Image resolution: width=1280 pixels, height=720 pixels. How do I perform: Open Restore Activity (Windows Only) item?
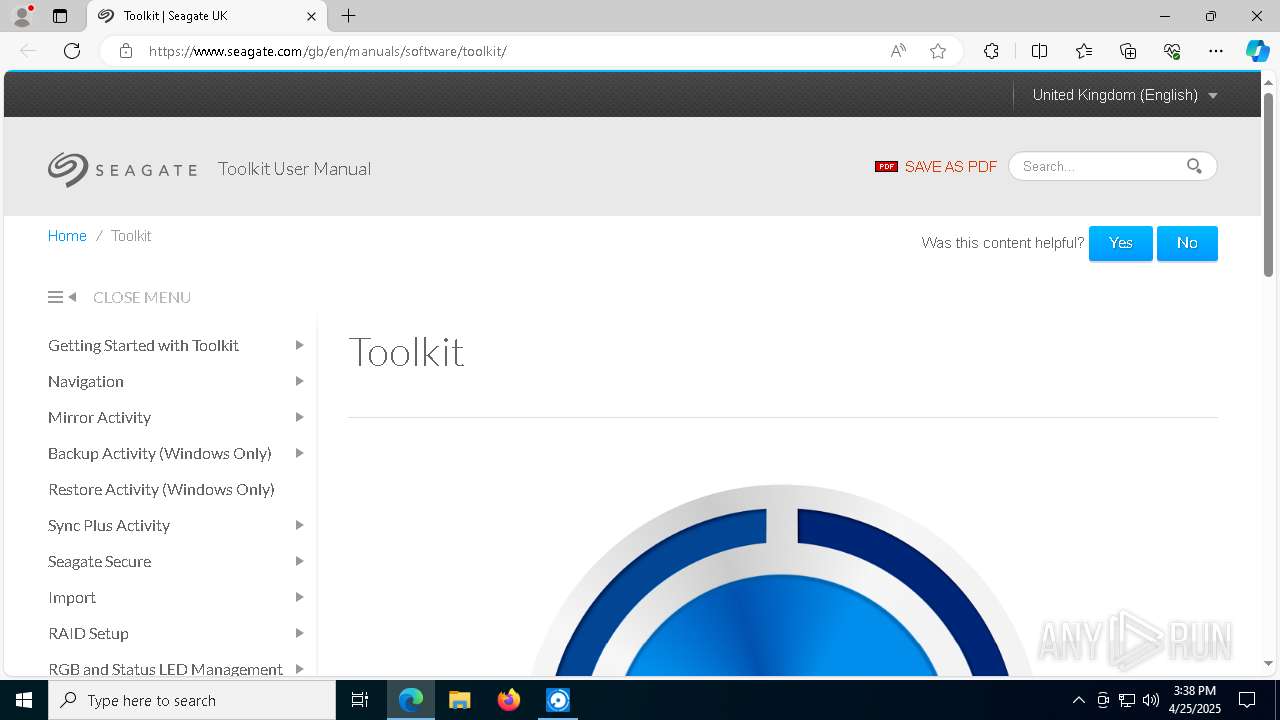tap(161, 489)
